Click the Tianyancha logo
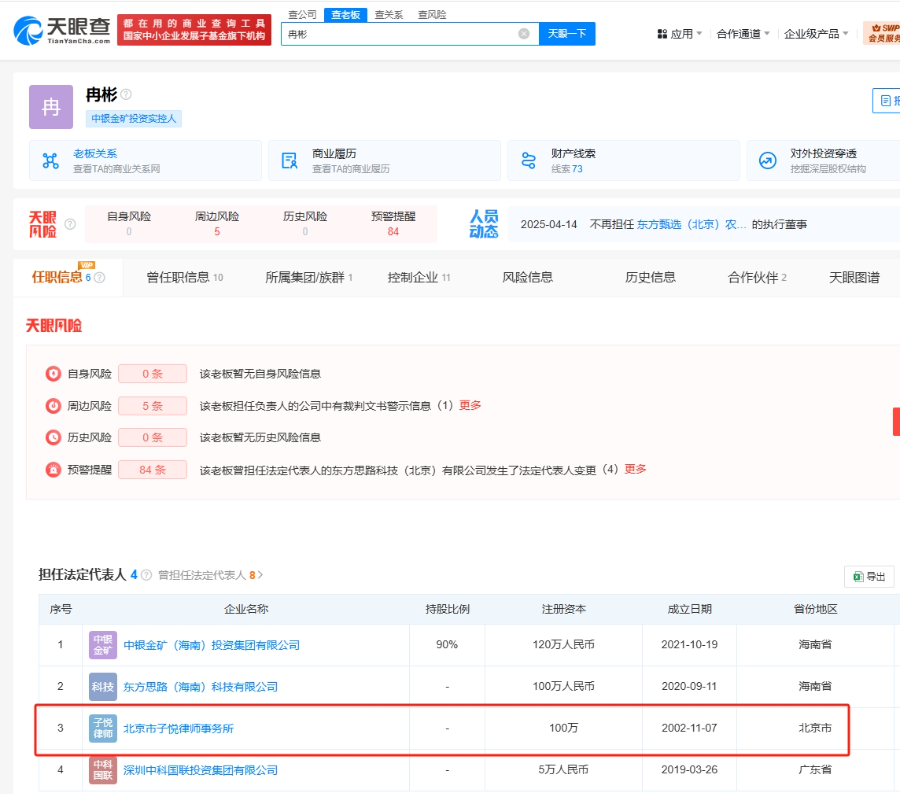The image size is (900, 794). [x=62, y=30]
